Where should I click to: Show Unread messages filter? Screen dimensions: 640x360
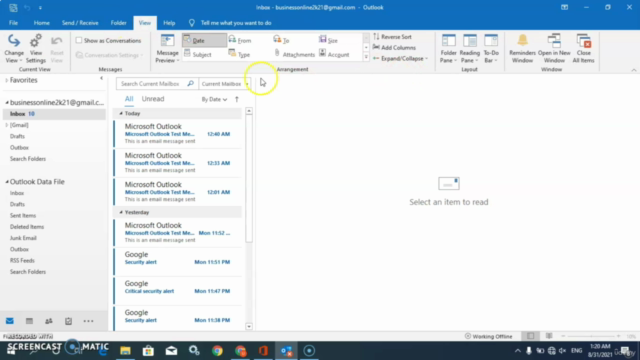pos(153,99)
